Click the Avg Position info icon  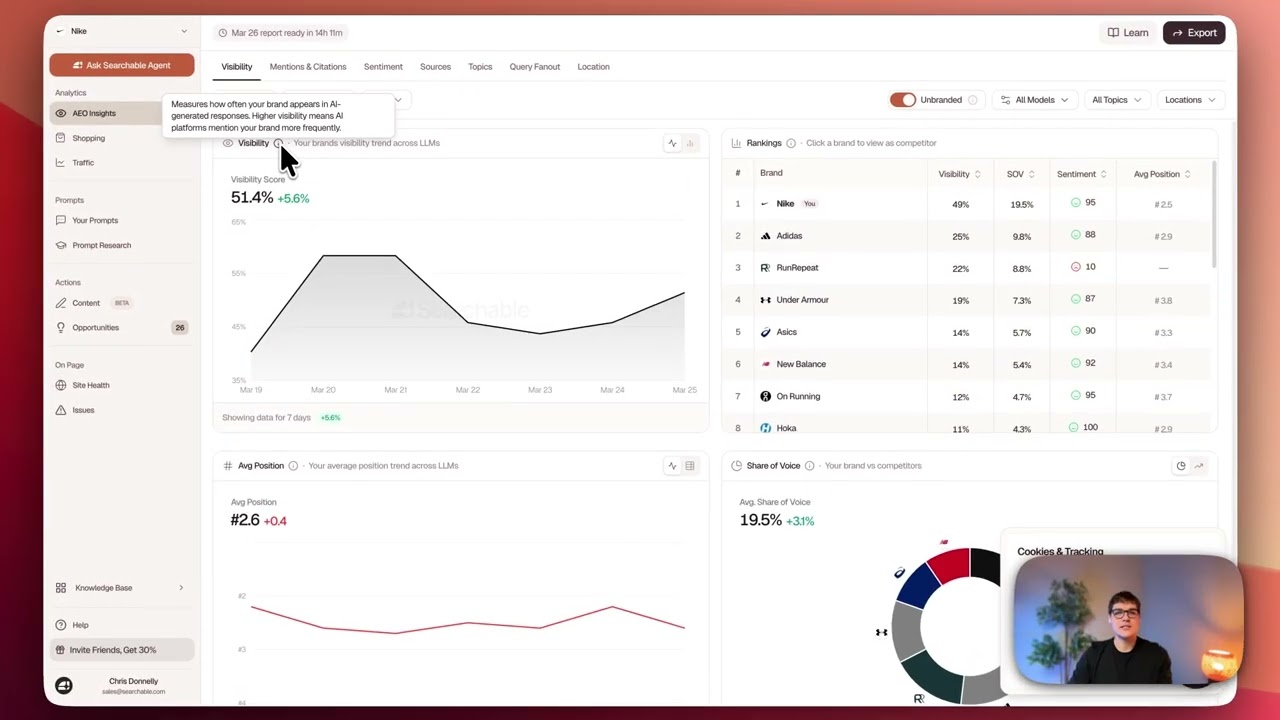pos(293,465)
